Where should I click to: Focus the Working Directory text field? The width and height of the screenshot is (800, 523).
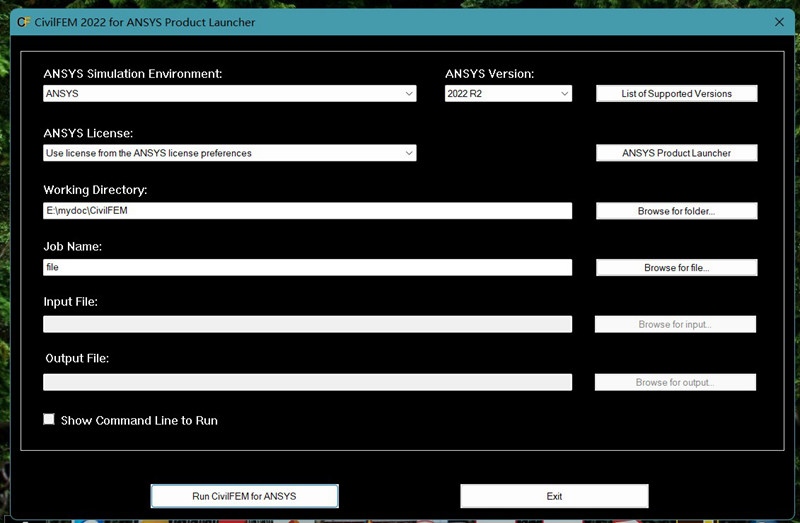(x=308, y=211)
